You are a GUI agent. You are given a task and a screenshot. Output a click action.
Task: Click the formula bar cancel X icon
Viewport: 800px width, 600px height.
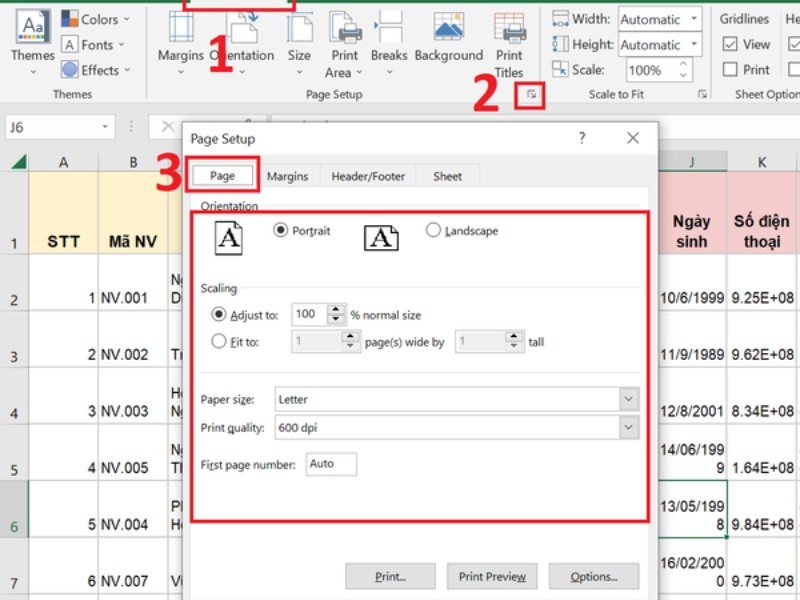pyautogui.click(x=167, y=127)
